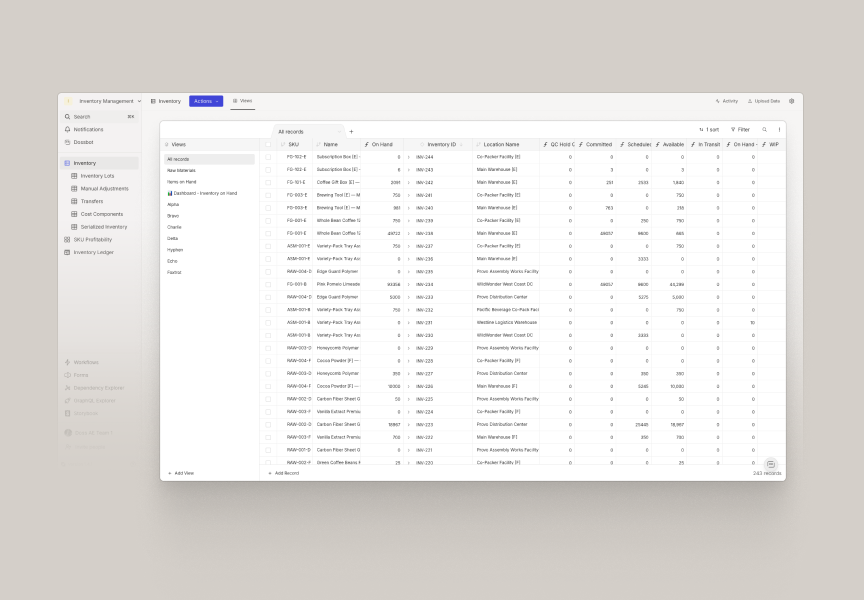The height and width of the screenshot is (600, 864).
Task: Click the Committed column header
Action: 596,144
